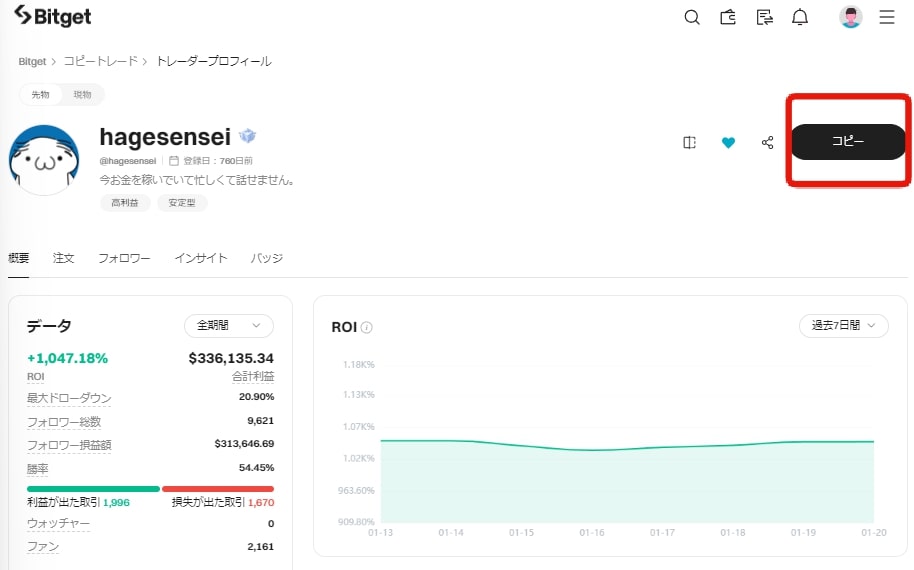The height and width of the screenshot is (570, 914).
Task: Switch to the インサイト tab
Action: click(x=201, y=258)
